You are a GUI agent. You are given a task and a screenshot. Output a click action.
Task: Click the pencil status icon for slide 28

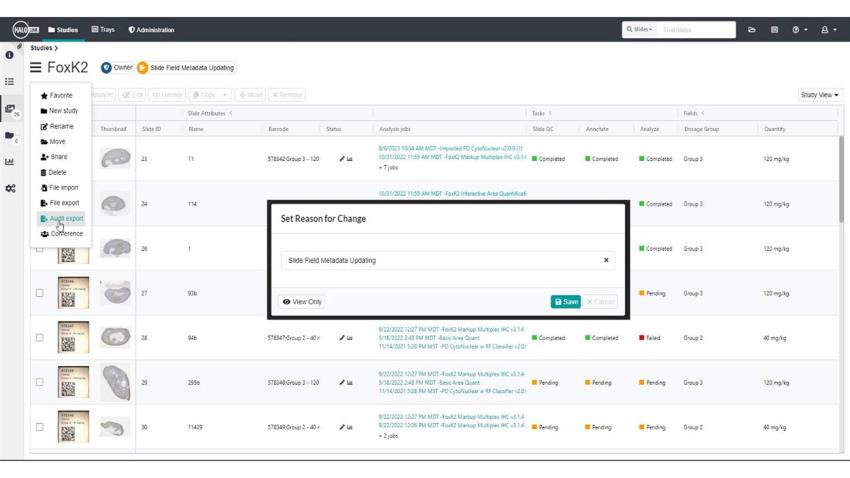coord(342,338)
